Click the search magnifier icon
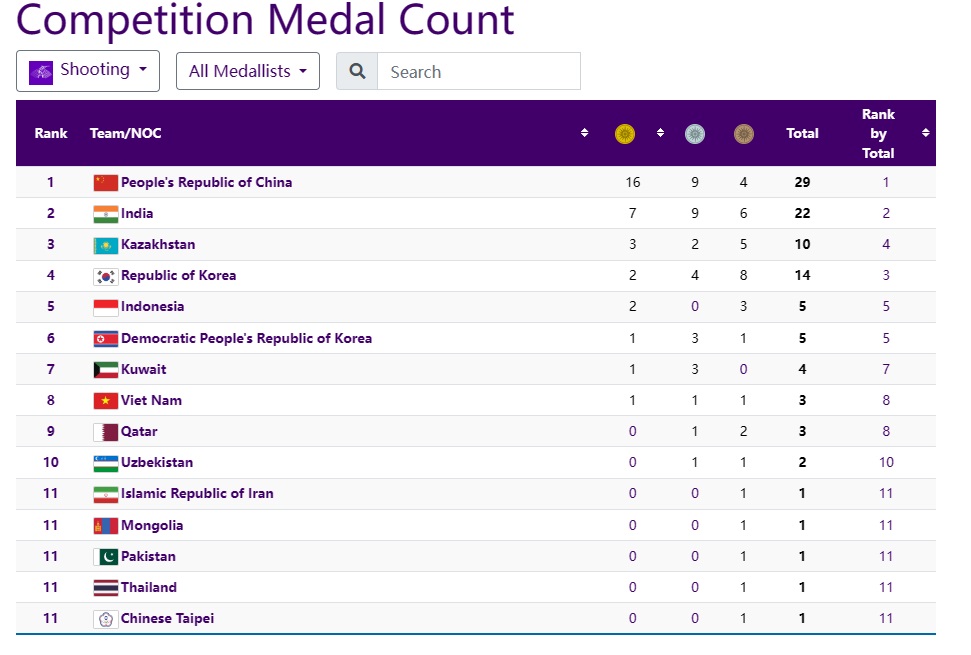 coord(357,72)
